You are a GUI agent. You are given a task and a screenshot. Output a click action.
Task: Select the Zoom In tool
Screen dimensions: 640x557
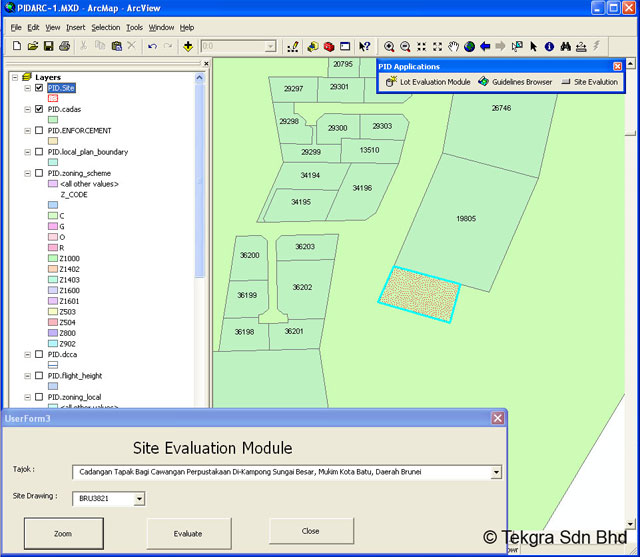[x=389, y=46]
